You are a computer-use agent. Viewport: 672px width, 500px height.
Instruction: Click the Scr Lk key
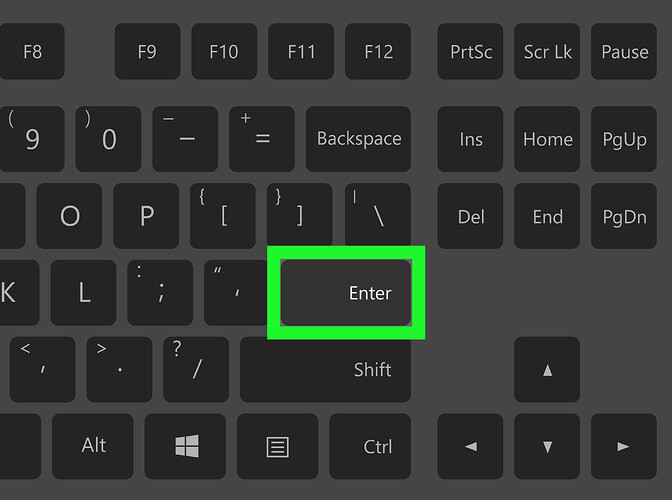[547, 51]
